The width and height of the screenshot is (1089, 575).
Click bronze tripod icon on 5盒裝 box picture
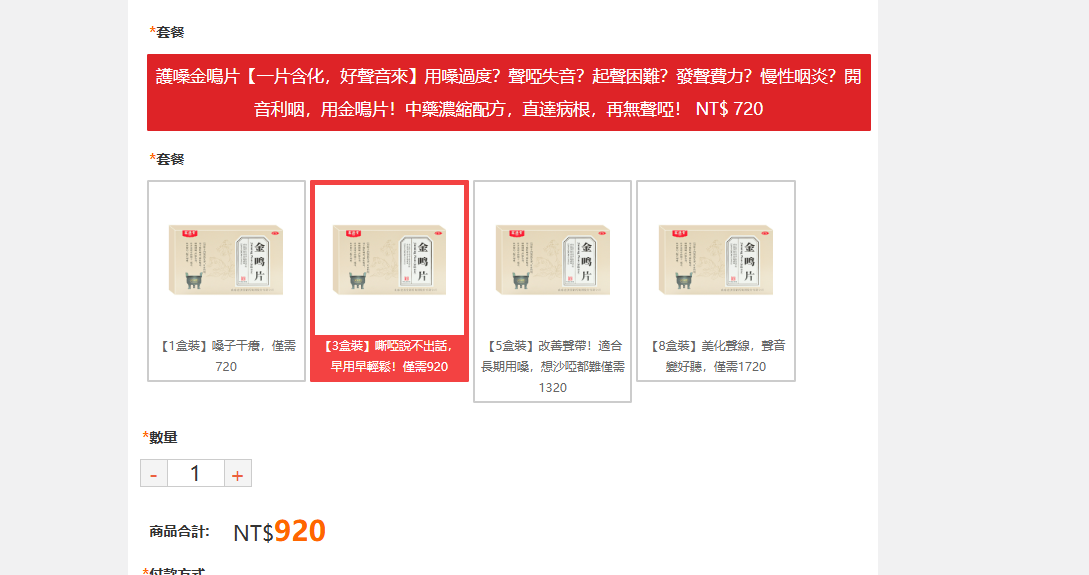(x=520, y=281)
